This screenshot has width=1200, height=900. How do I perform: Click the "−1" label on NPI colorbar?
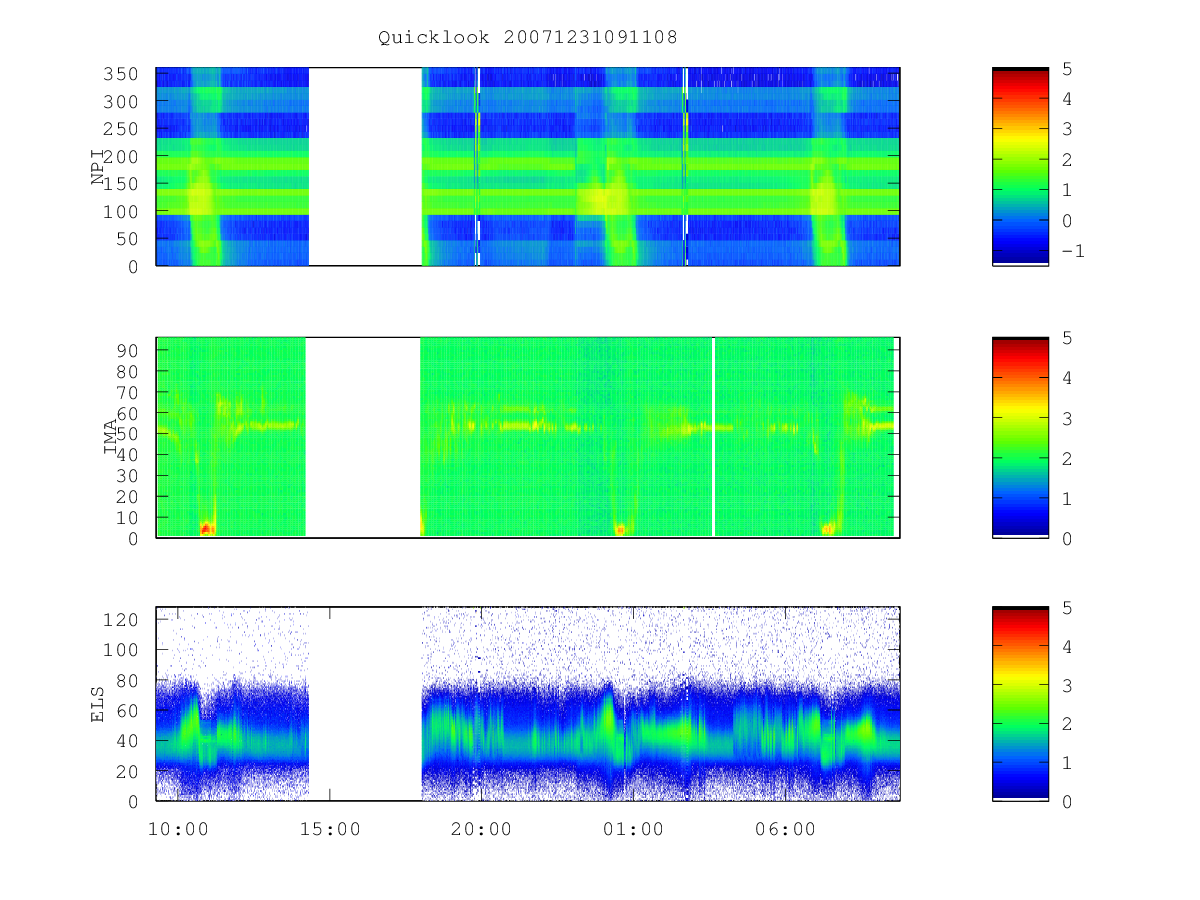click(x=1072, y=251)
